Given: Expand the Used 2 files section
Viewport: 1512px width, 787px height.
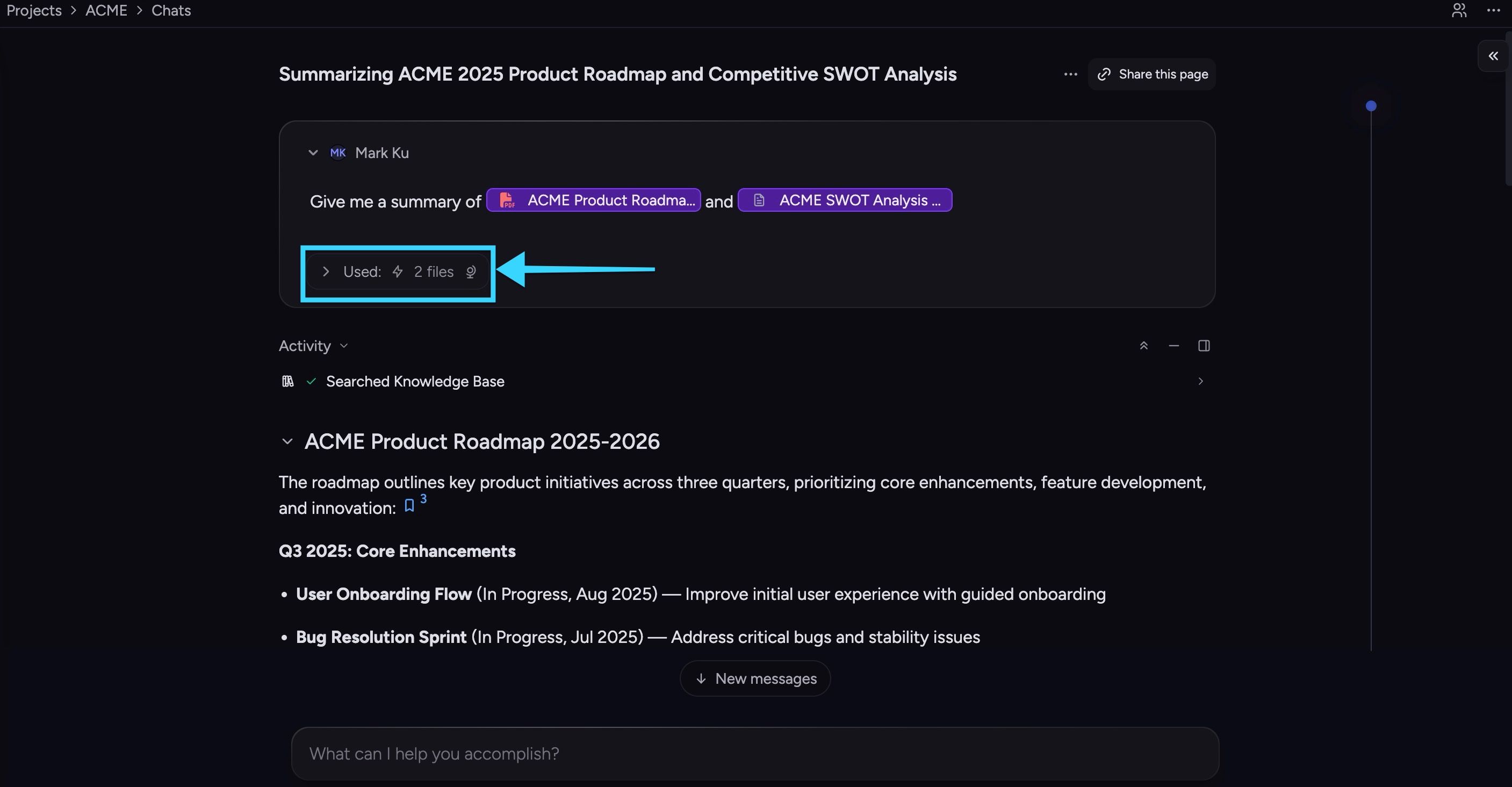Looking at the screenshot, I should tap(398, 272).
